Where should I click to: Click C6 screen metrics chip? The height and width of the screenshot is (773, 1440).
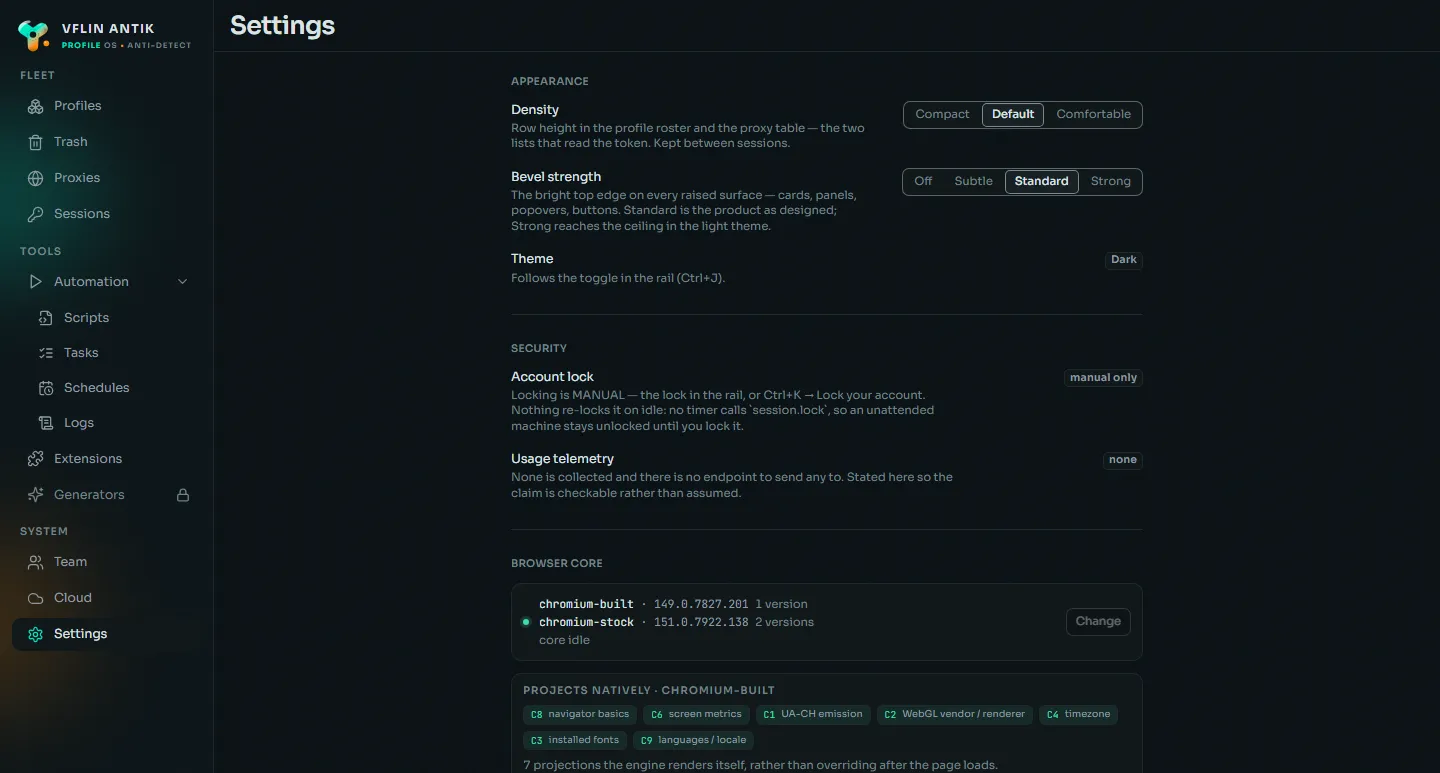click(696, 714)
